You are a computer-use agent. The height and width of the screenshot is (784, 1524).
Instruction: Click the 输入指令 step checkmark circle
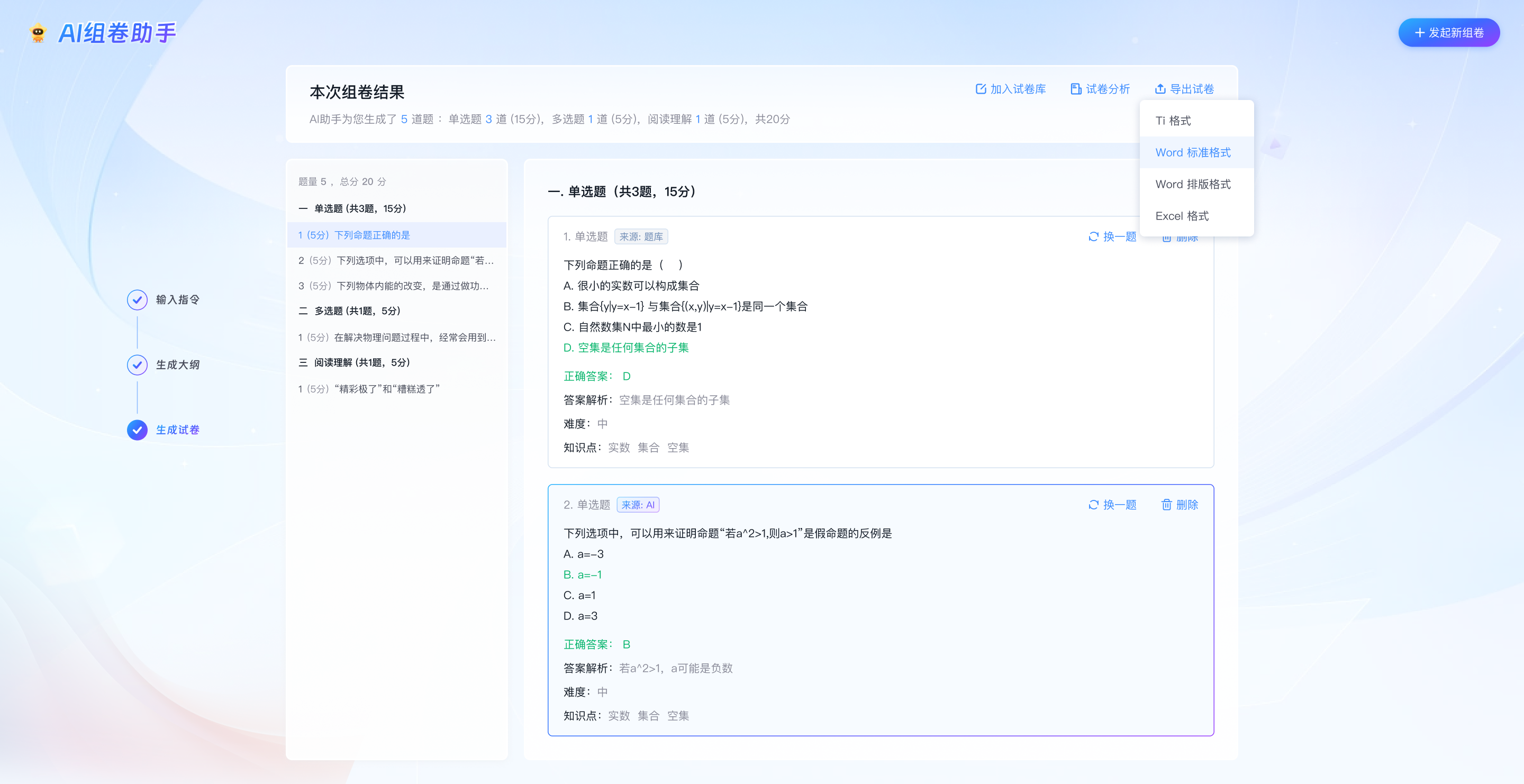pos(137,300)
